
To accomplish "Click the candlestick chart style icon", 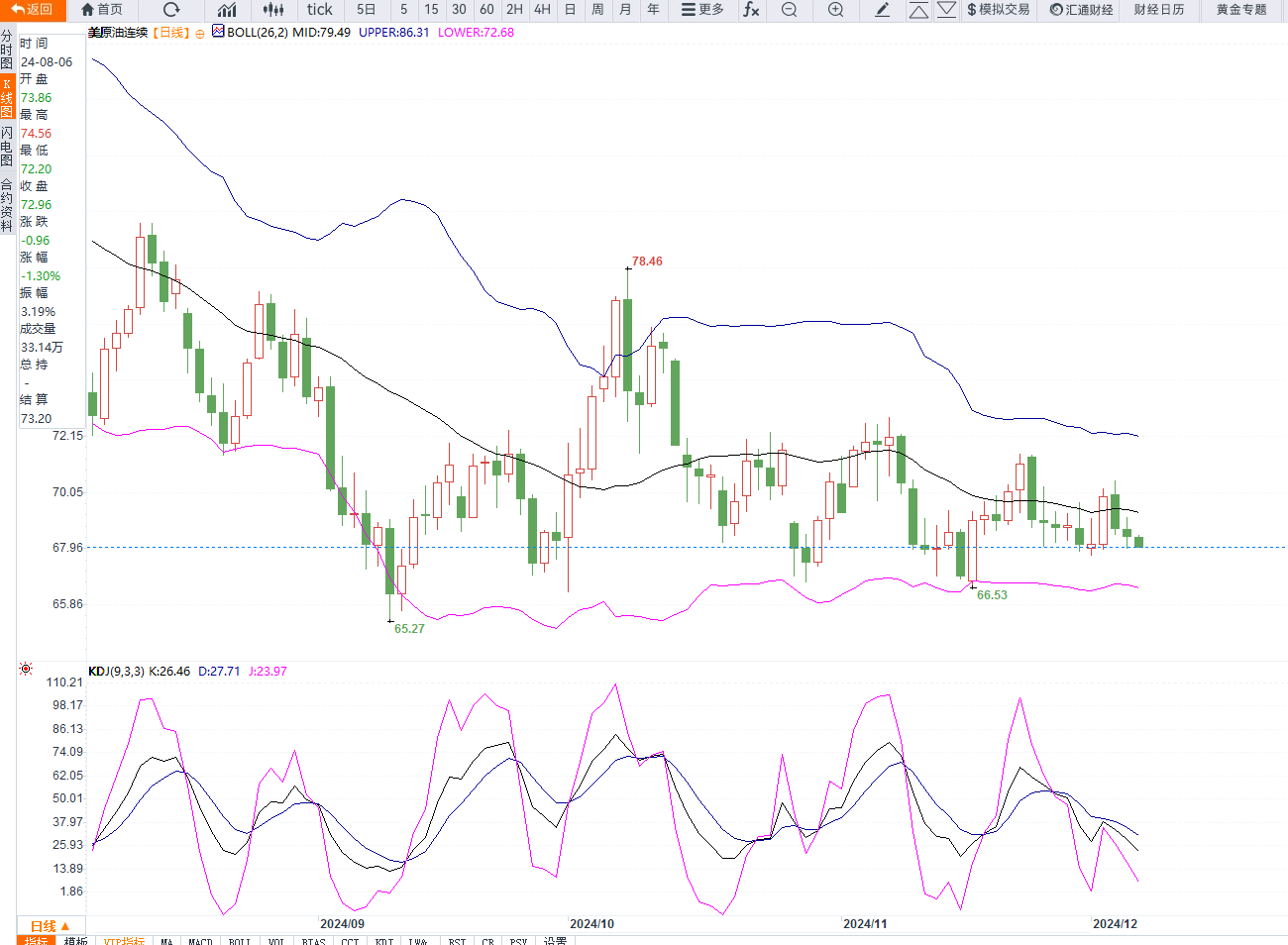I will (273, 10).
